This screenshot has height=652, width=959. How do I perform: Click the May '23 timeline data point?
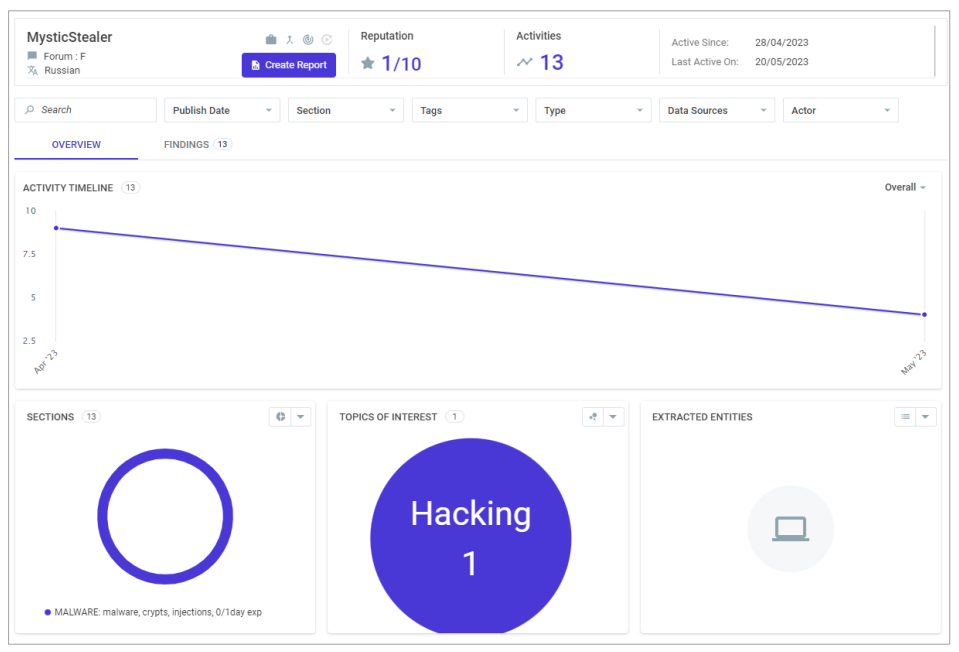pyautogui.click(x=924, y=314)
